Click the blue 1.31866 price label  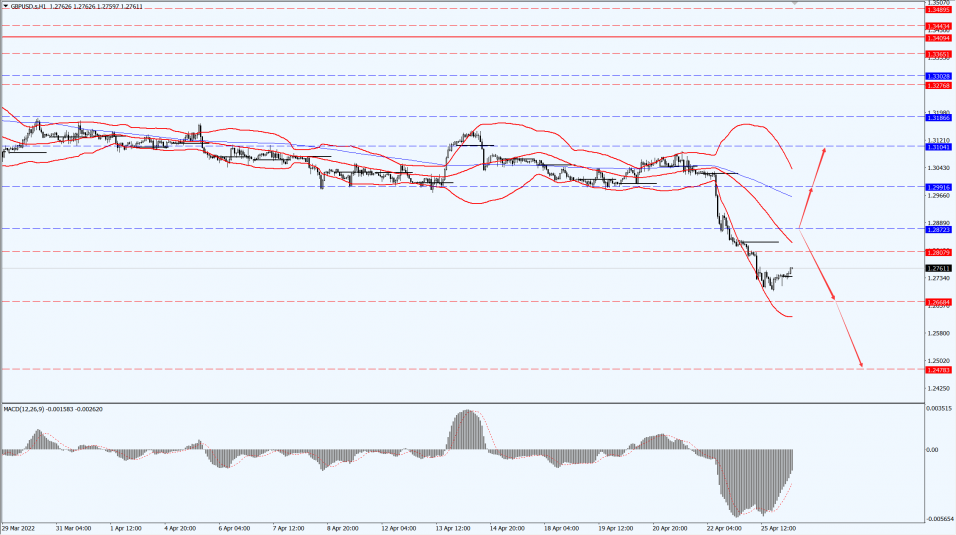point(938,118)
